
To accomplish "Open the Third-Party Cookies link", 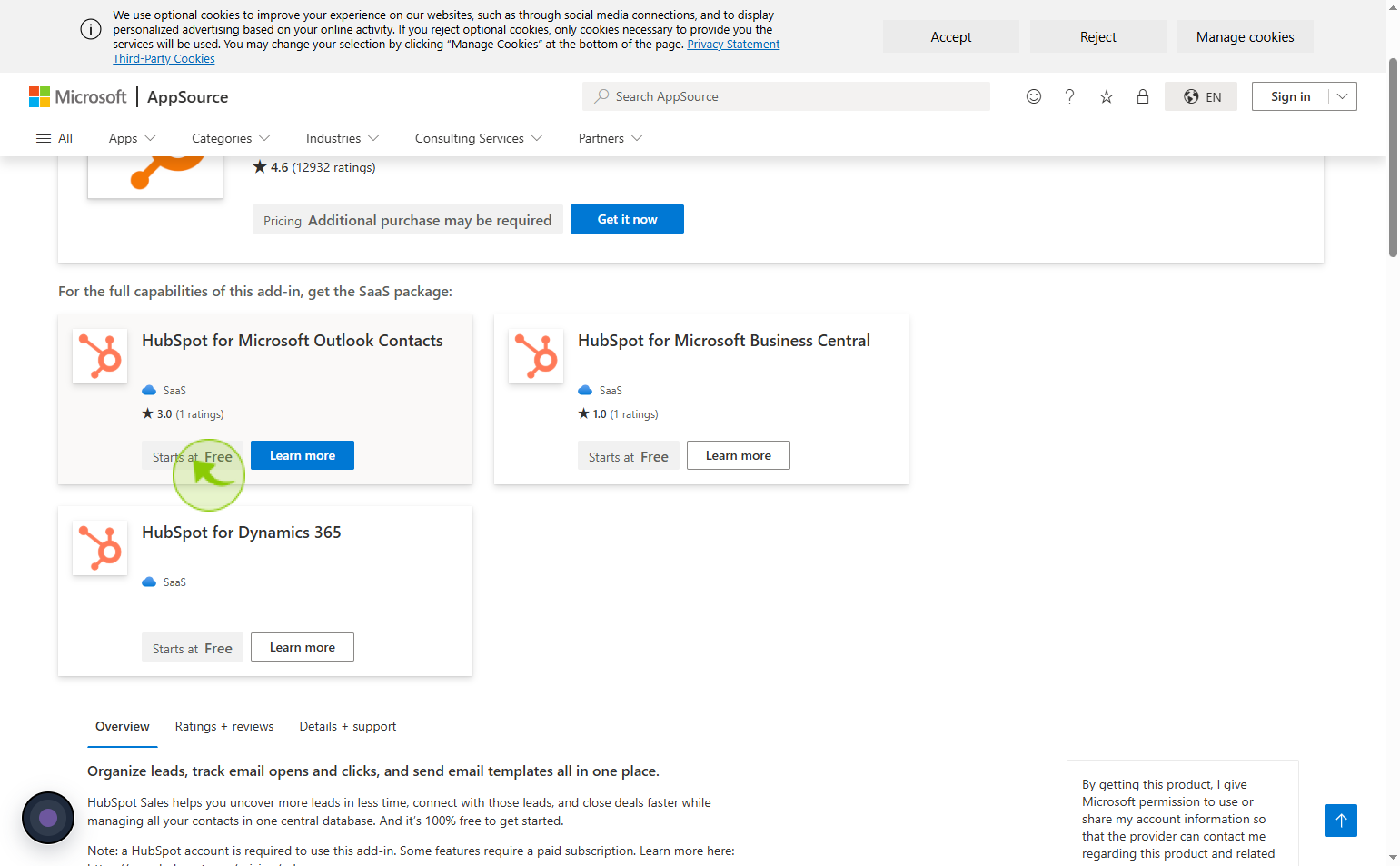I will pyautogui.click(x=164, y=58).
